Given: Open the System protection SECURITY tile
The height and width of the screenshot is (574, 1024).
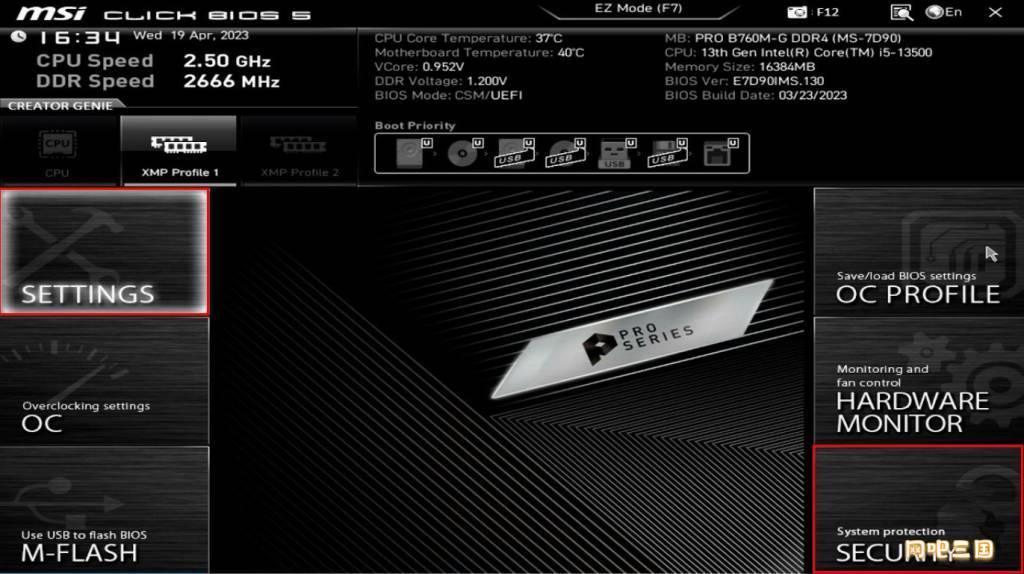Looking at the screenshot, I should pos(918,510).
